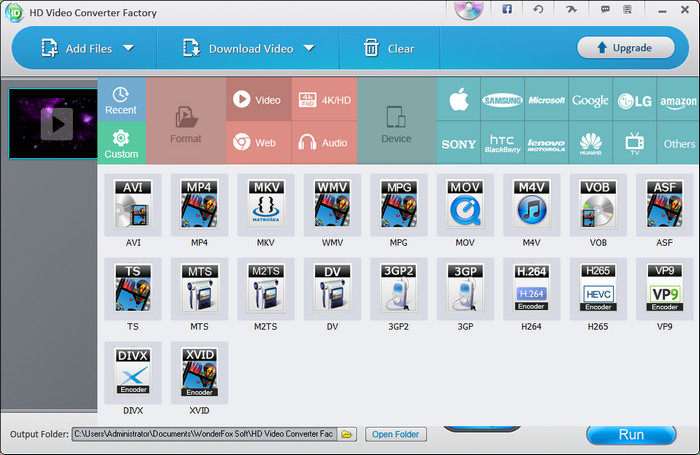The image size is (700, 455).
Task: Select H265 HEVC encoder
Action: [x=598, y=289]
